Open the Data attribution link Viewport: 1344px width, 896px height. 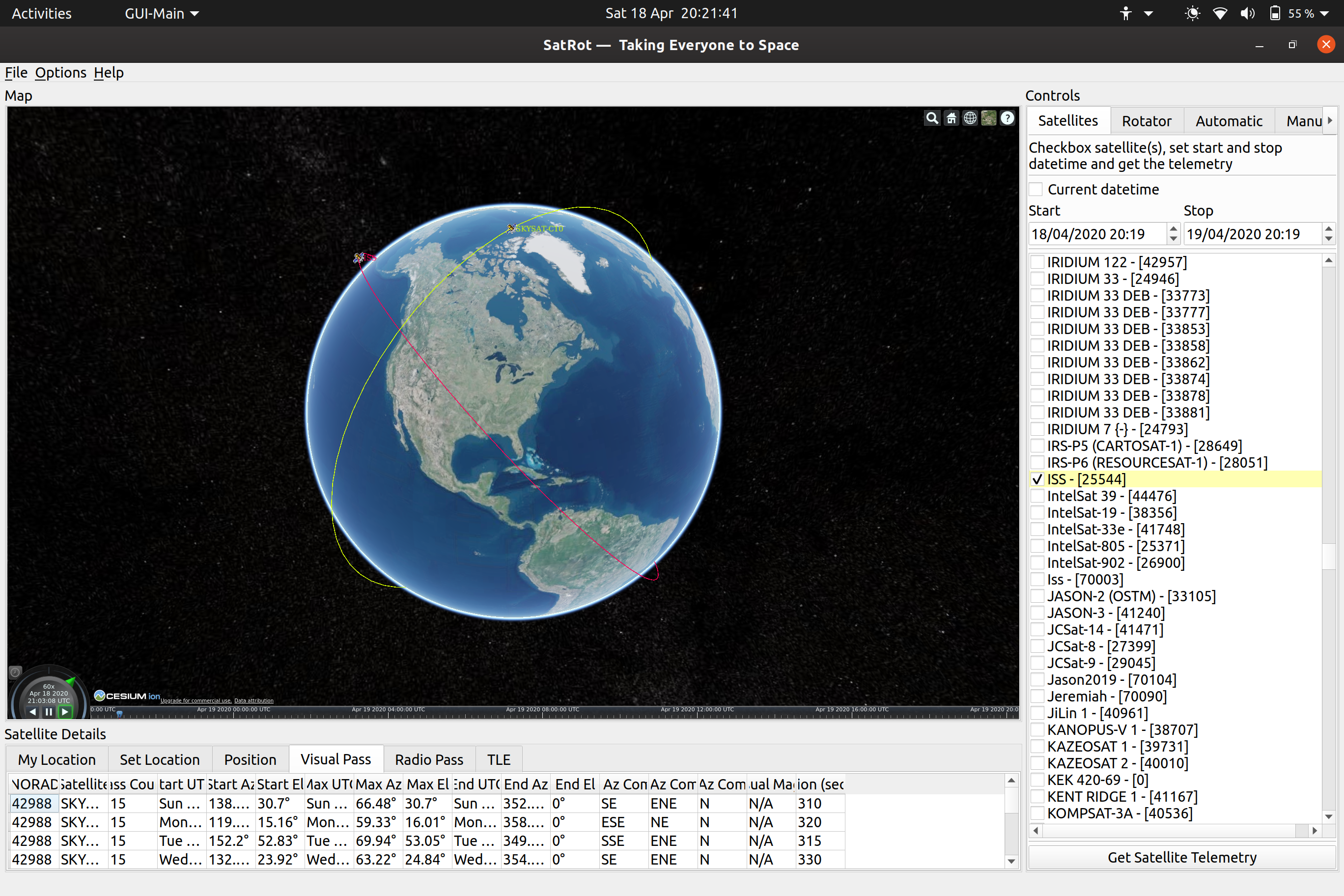253,700
